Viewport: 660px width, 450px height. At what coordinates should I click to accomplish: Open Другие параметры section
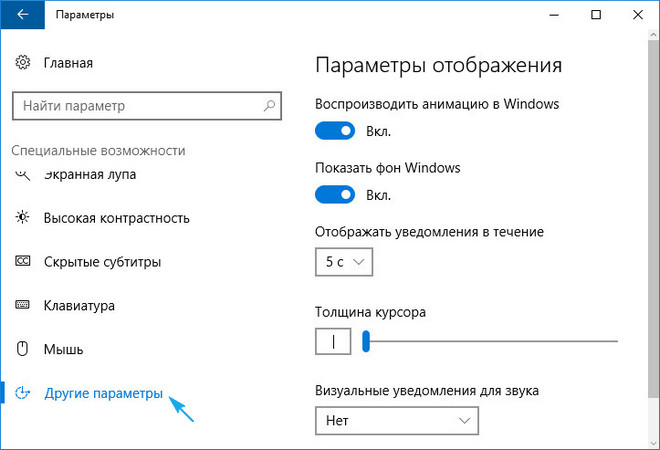103,394
